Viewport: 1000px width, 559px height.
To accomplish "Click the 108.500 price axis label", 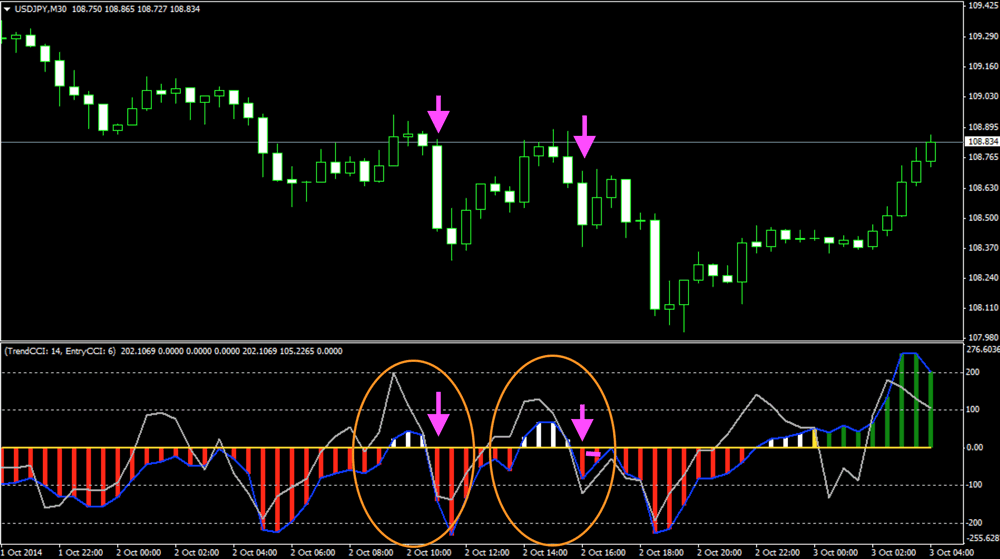I will tap(983, 218).
